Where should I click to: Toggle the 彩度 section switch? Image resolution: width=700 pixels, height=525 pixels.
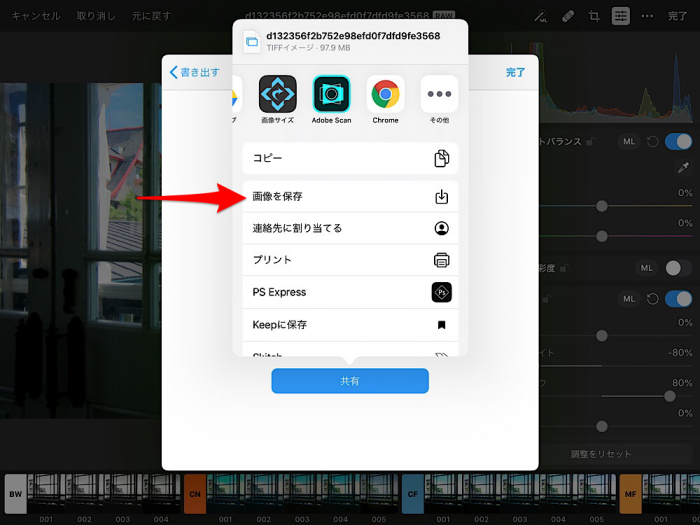click(x=678, y=268)
